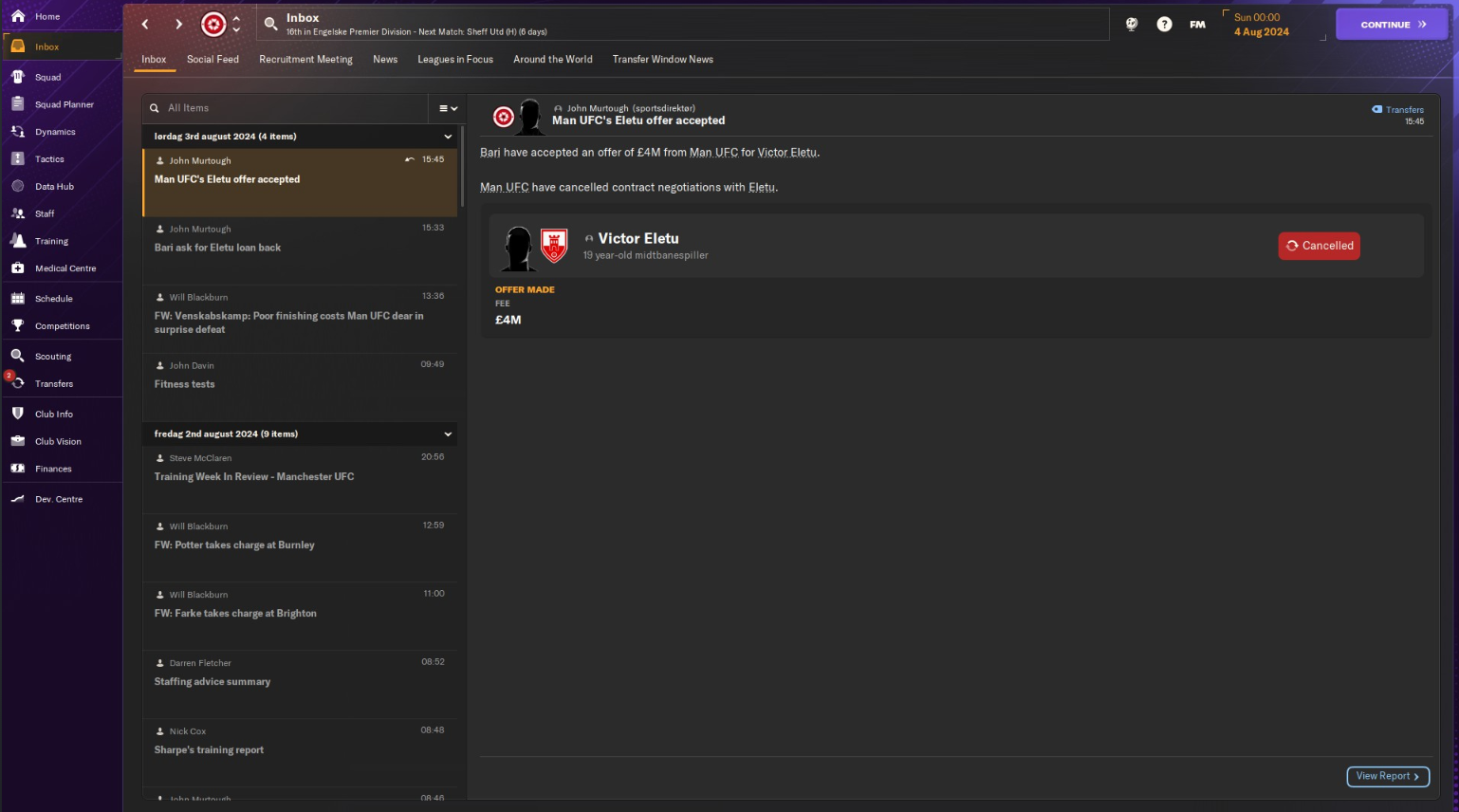The image size is (1459, 812).
Task: Open Scouting magnifier icon
Action: point(17,357)
